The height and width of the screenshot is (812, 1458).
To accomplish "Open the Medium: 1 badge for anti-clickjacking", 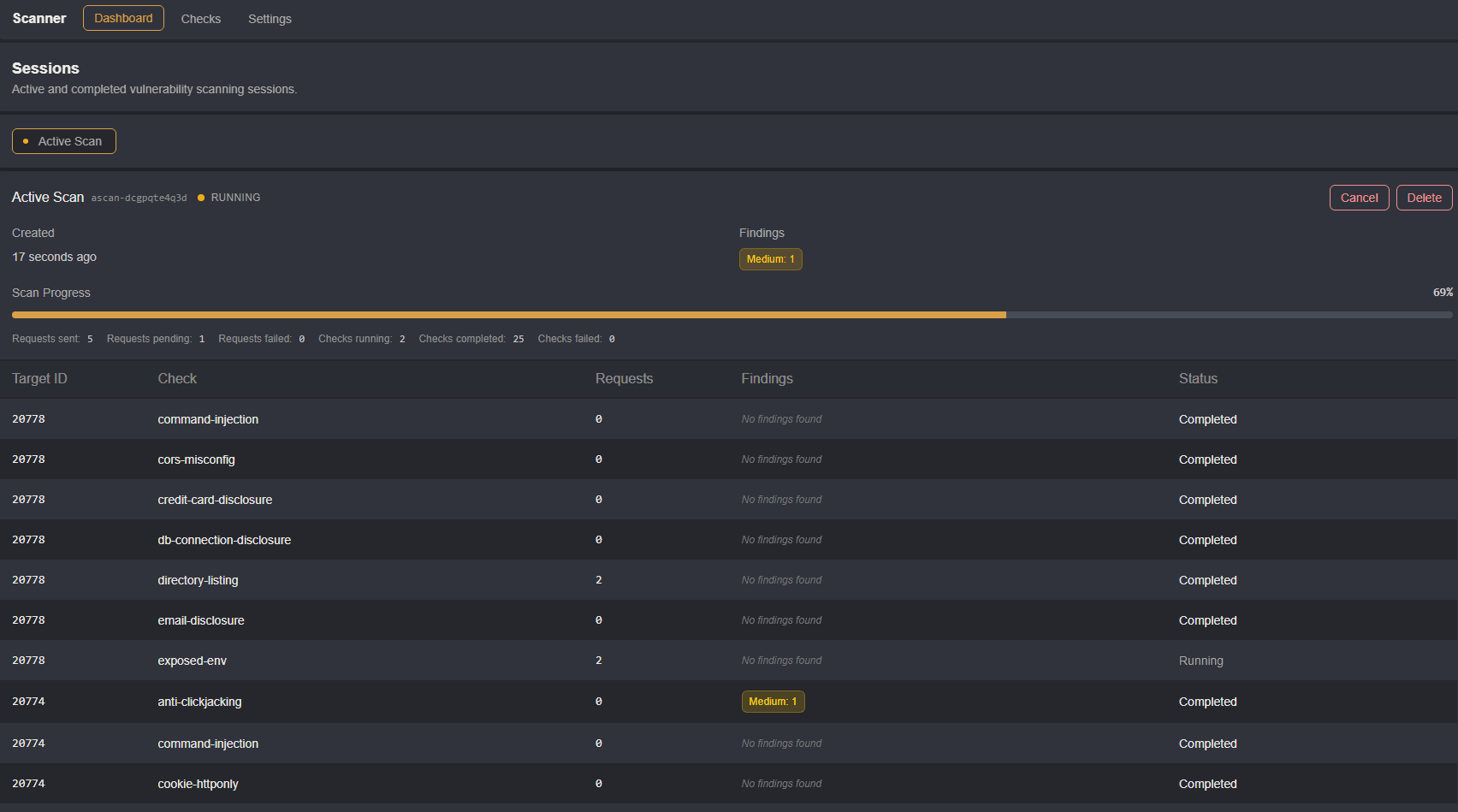I will tap(773, 701).
